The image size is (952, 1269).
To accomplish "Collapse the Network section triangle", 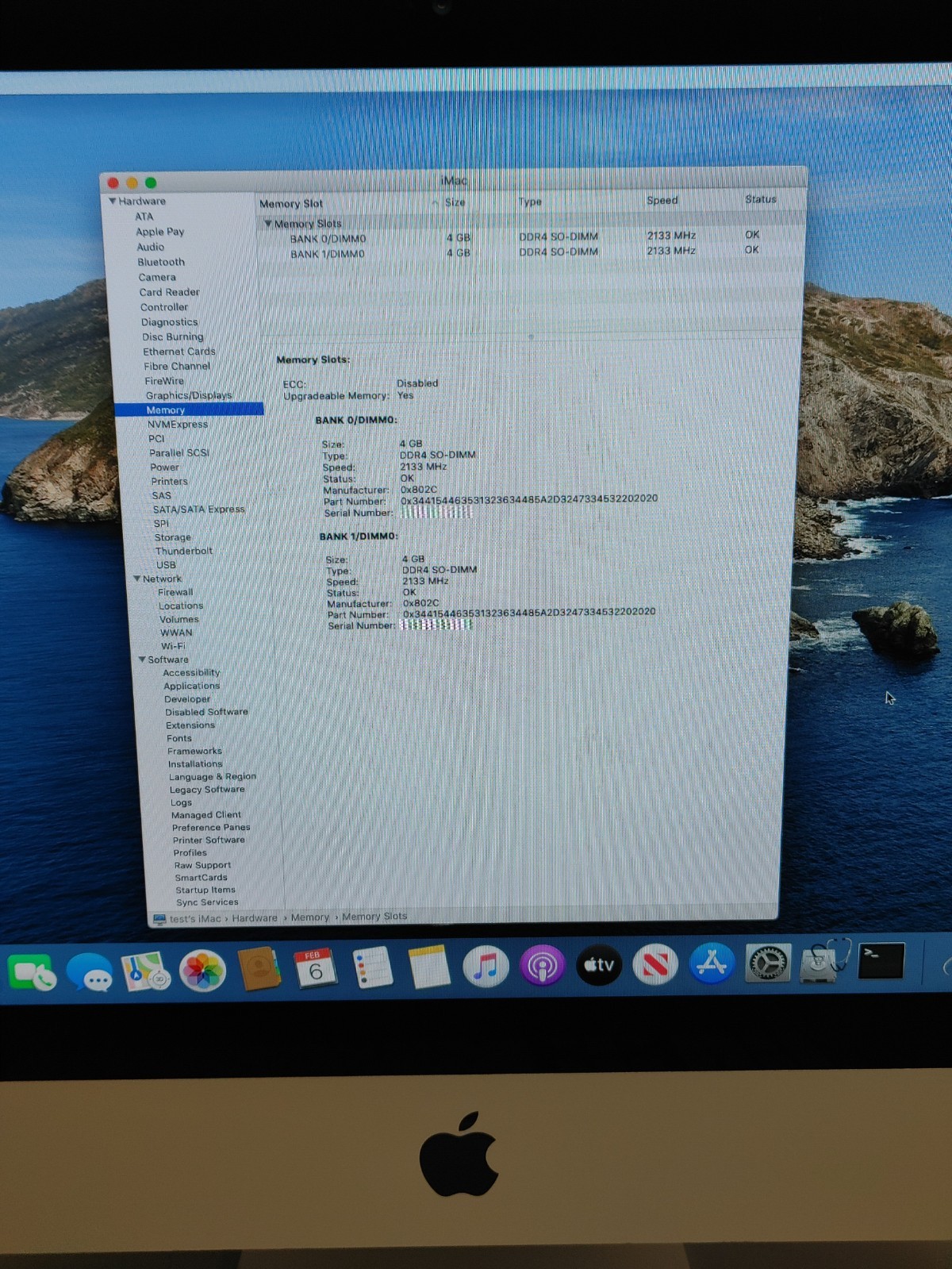I will 137,579.
